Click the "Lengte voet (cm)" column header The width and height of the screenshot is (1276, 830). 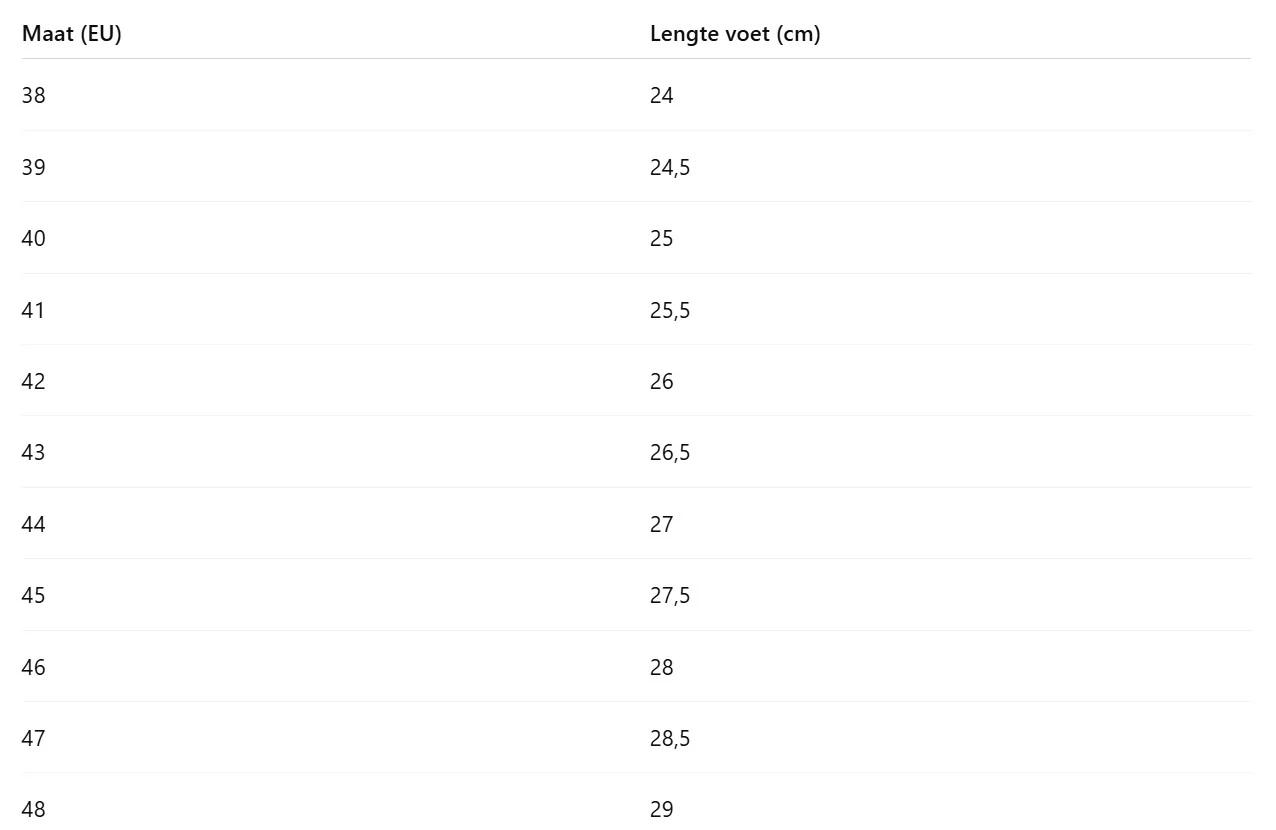click(735, 34)
